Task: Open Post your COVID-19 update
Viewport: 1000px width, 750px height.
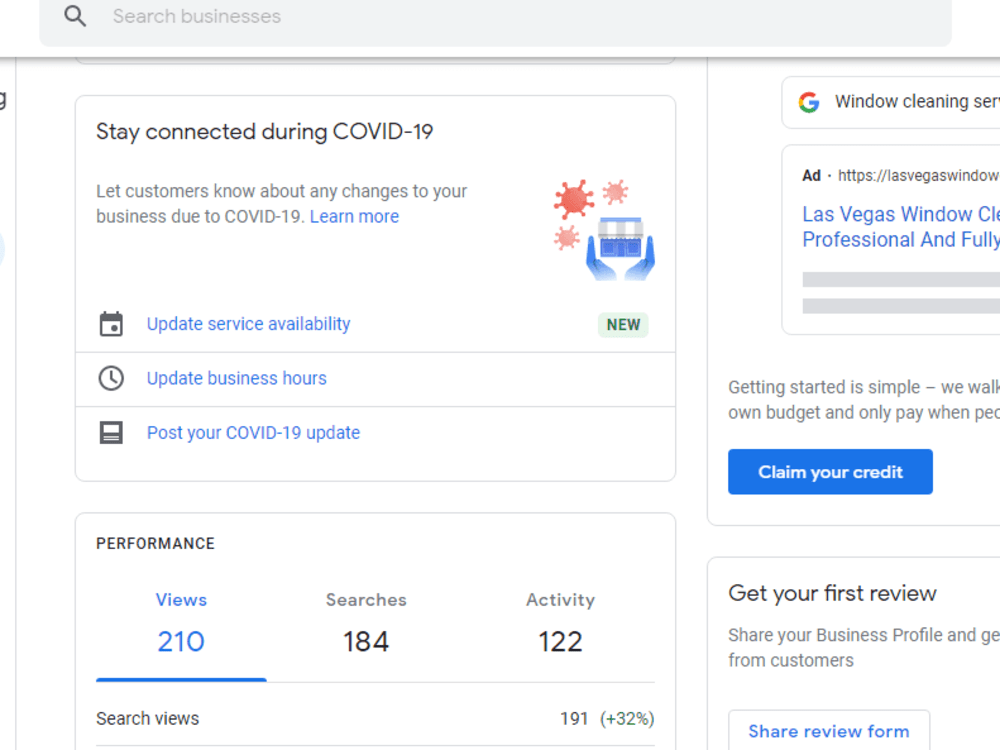Action: (x=253, y=432)
